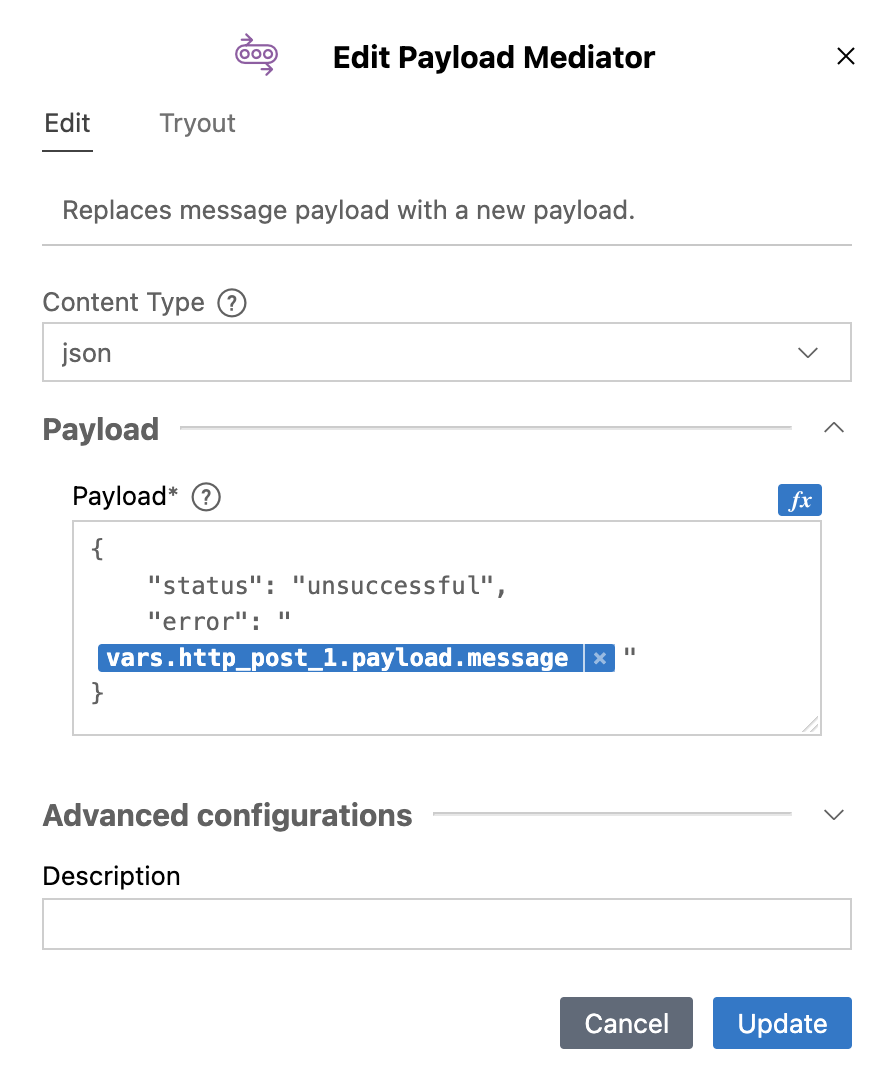Open the Payload field help icon
This screenshot has width=886, height=1080.
(x=206, y=497)
